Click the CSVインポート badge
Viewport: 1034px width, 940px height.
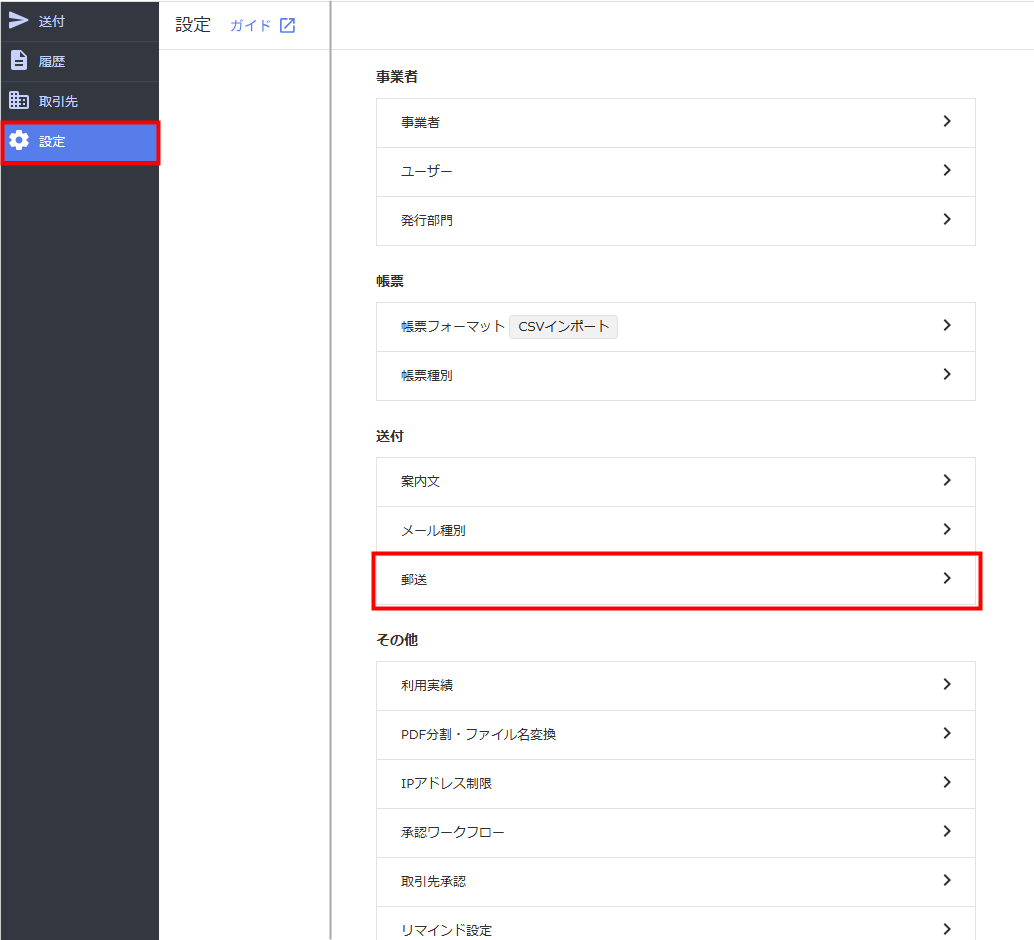click(x=563, y=327)
